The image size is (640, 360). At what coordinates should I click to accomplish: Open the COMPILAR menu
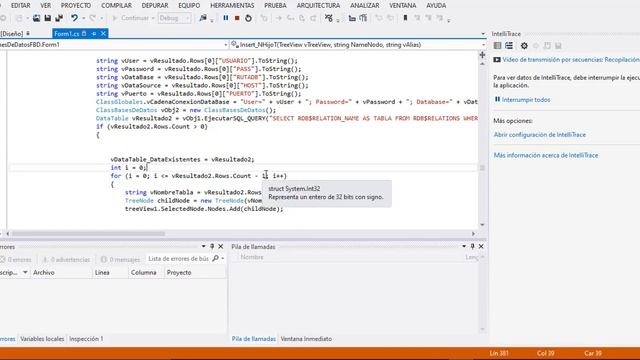point(116,6)
